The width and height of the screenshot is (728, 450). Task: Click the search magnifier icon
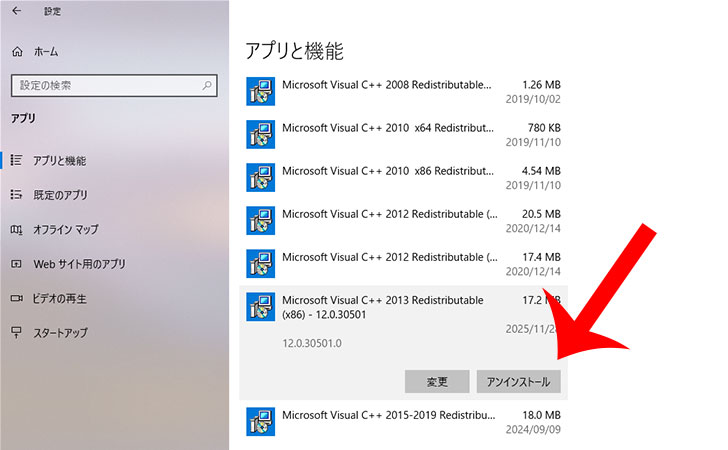(206, 86)
